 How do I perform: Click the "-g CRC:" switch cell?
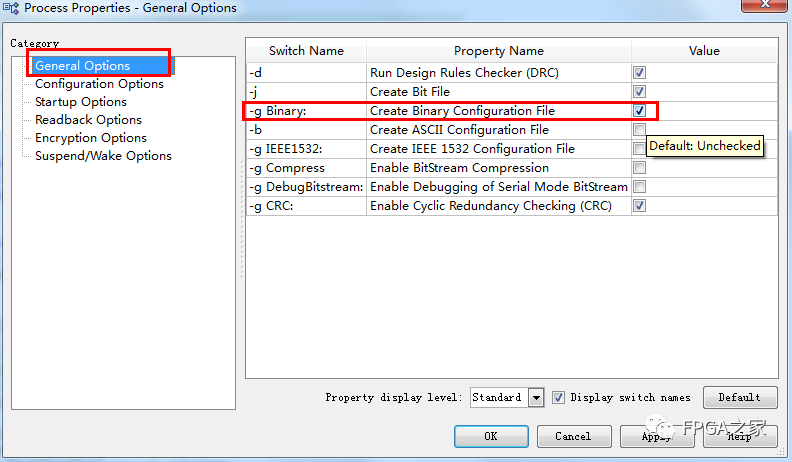click(x=306, y=206)
